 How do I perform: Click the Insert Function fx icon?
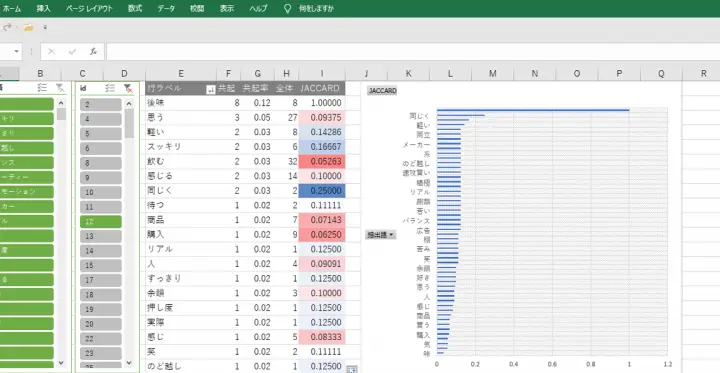(93, 52)
